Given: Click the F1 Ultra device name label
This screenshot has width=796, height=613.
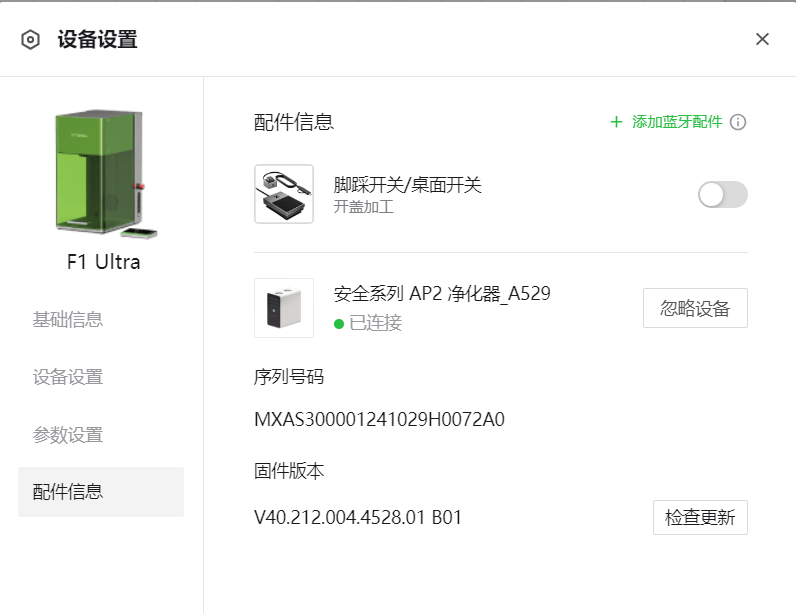Looking at the screenshot, I should 101,263.
